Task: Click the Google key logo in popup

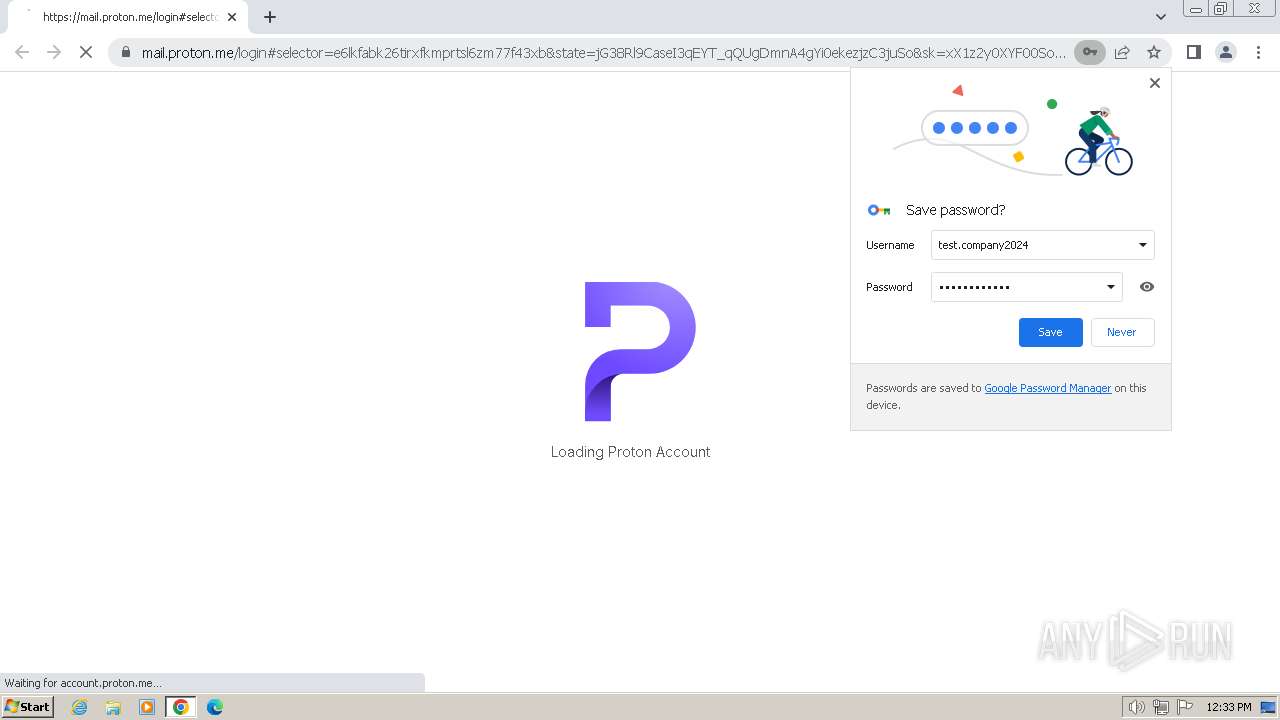Action: click(x=879, y=210)
